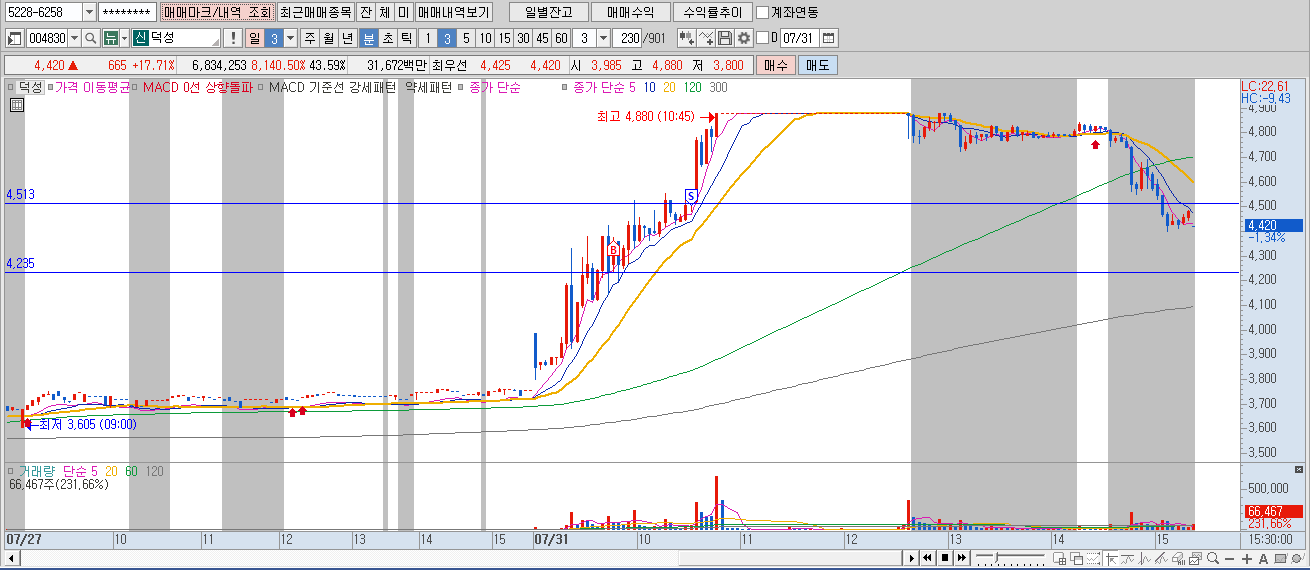
Task: Choose the 5-minute interval button
Action: 466,38
